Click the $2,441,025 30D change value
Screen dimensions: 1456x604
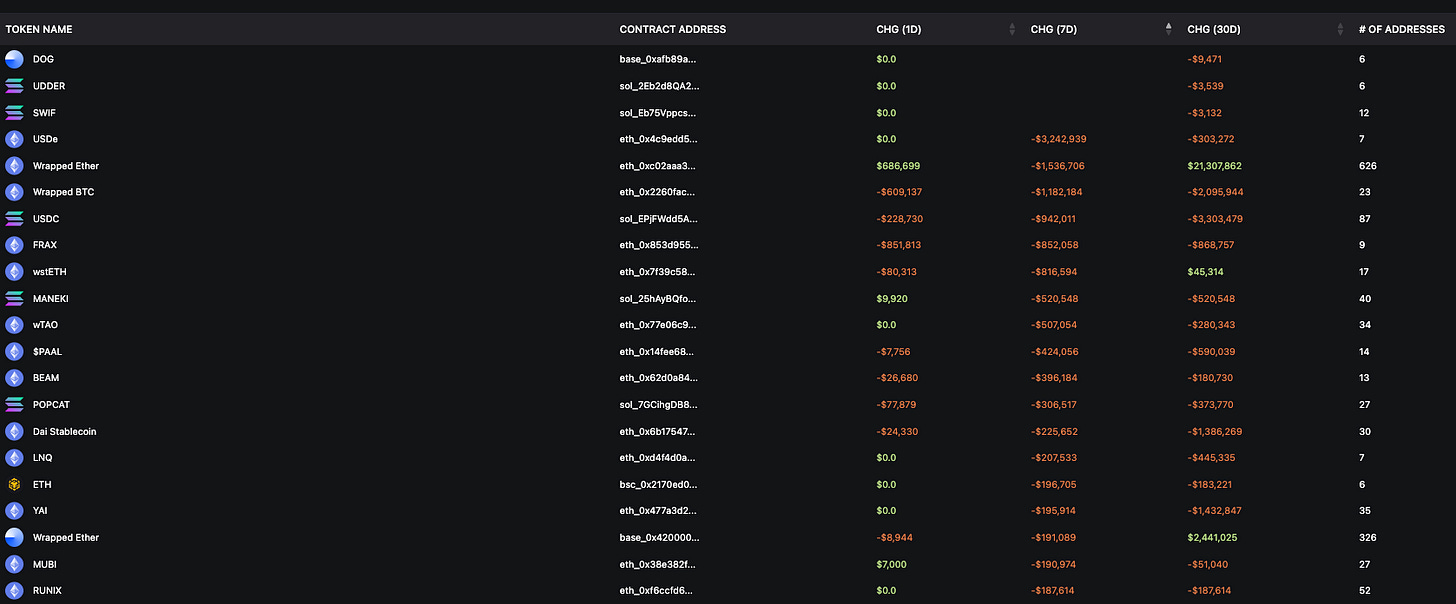coord(1212,538)
